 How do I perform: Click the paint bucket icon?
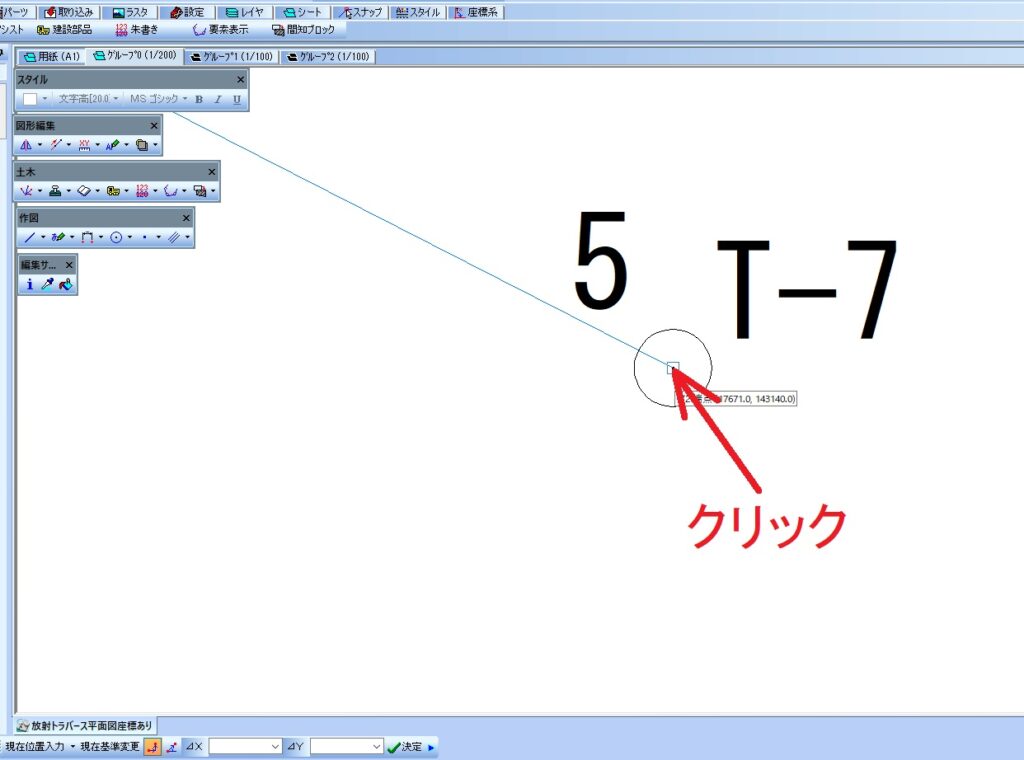click(x=66, y=285)
